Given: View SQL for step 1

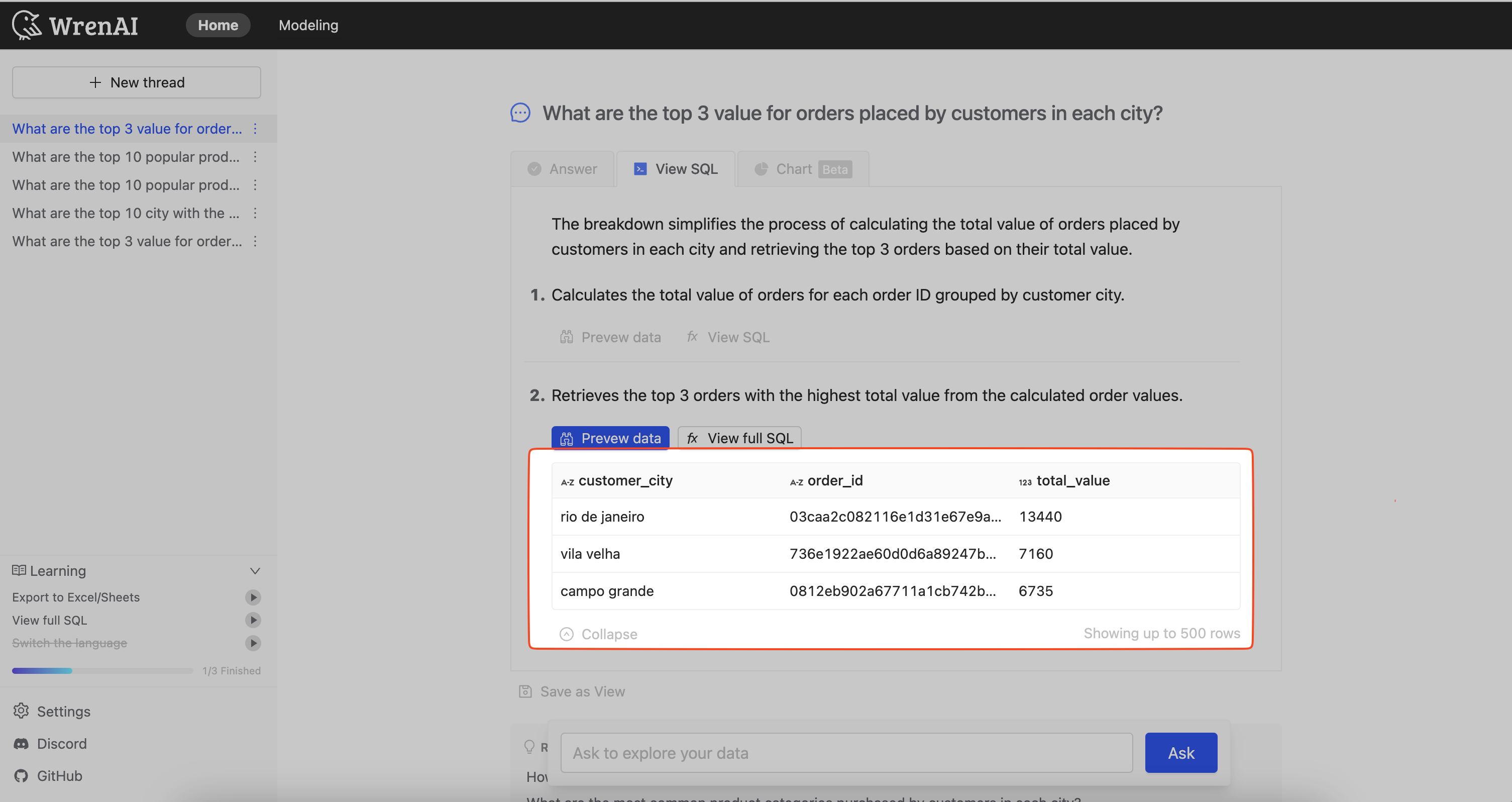Looking at the screenshot, I should (728, 337).
